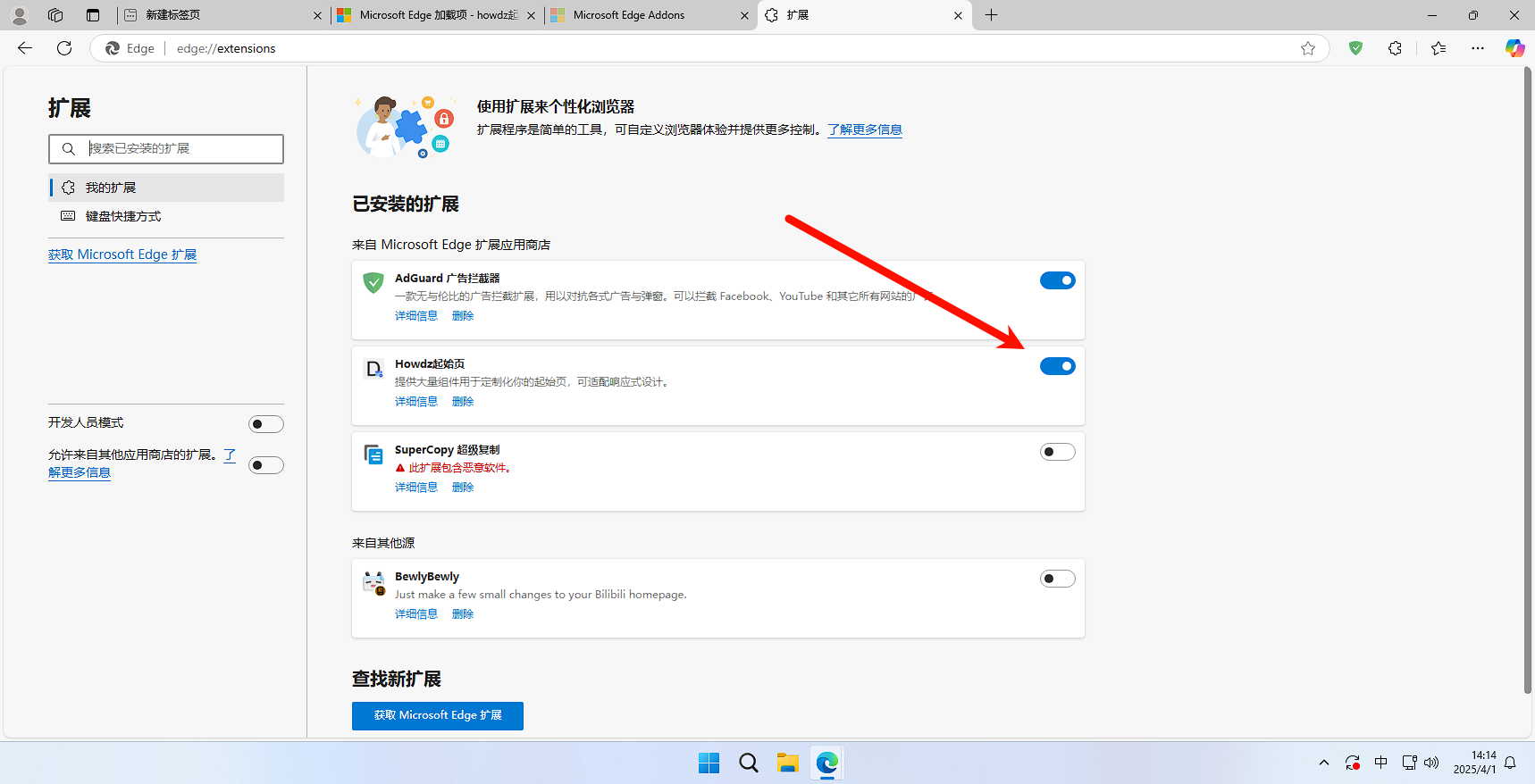Open the Favorites list icon
The height and width of the screenshot is (784, 1535).
point(1438,48)
